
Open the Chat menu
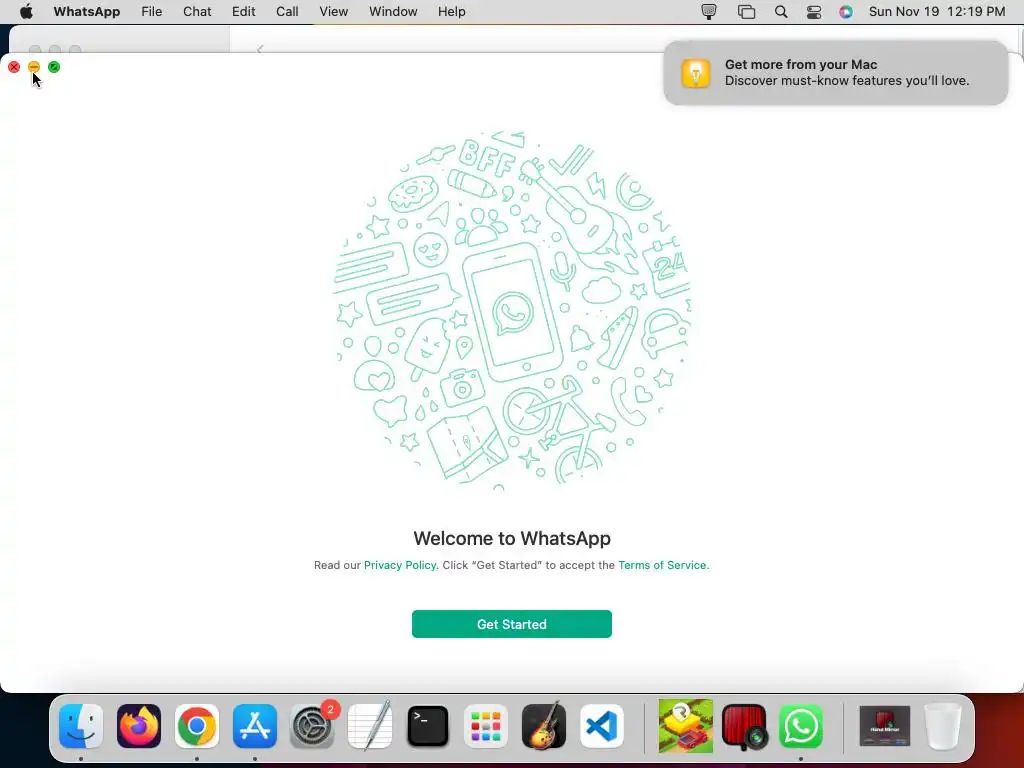[x=197, y=12]
